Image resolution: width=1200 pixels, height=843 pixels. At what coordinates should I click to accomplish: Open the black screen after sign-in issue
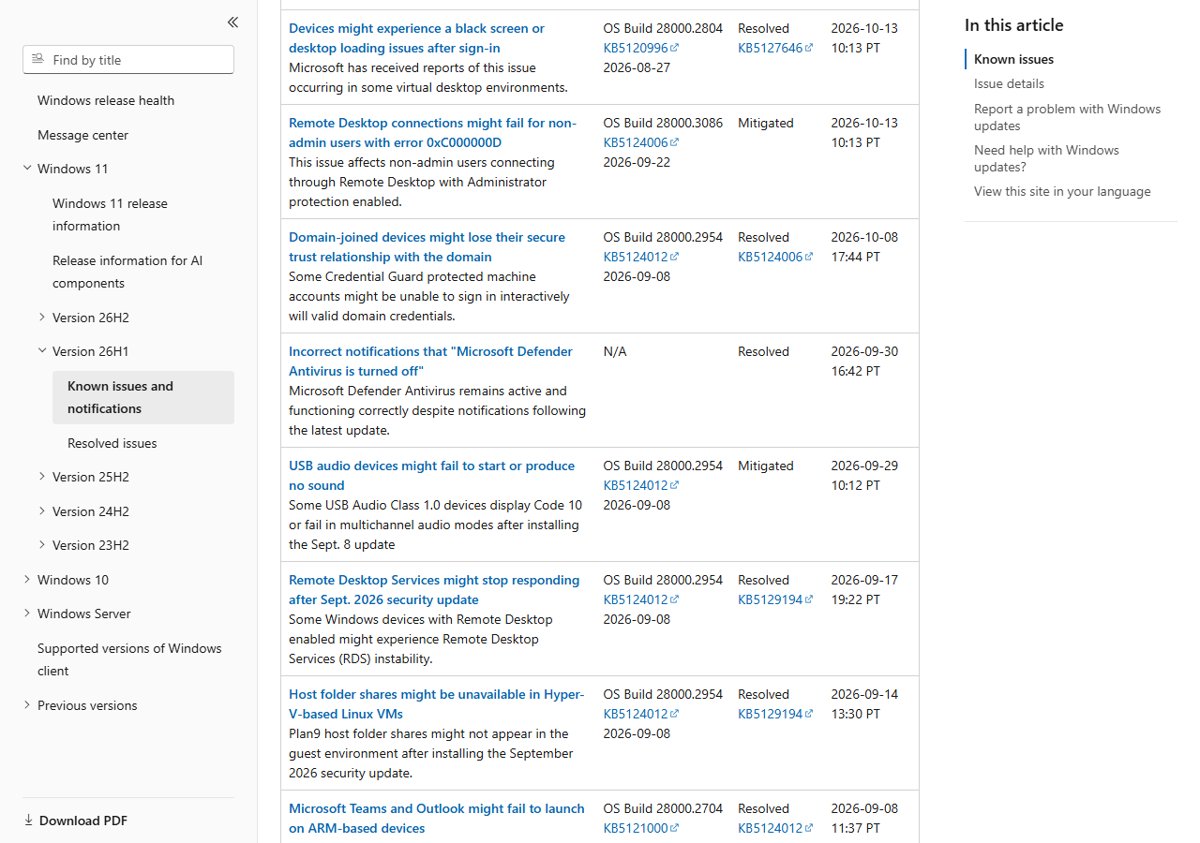[417, 38]
